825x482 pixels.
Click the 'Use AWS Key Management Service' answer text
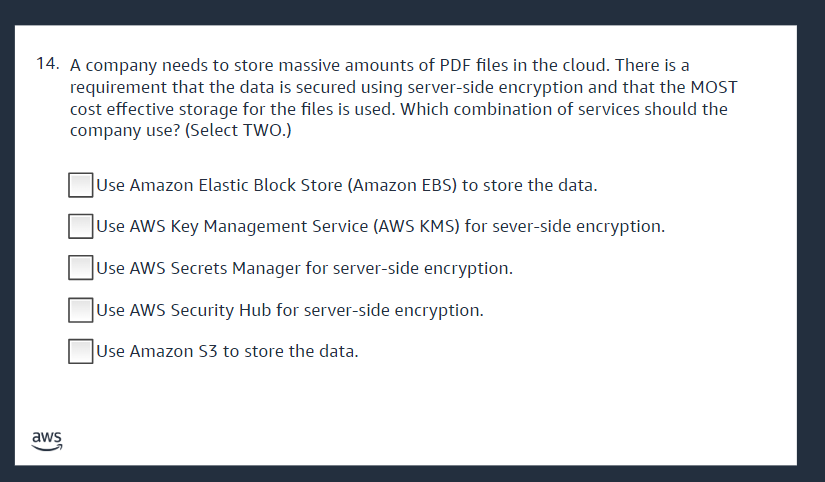pyautogui.click(x=381, y=227)
